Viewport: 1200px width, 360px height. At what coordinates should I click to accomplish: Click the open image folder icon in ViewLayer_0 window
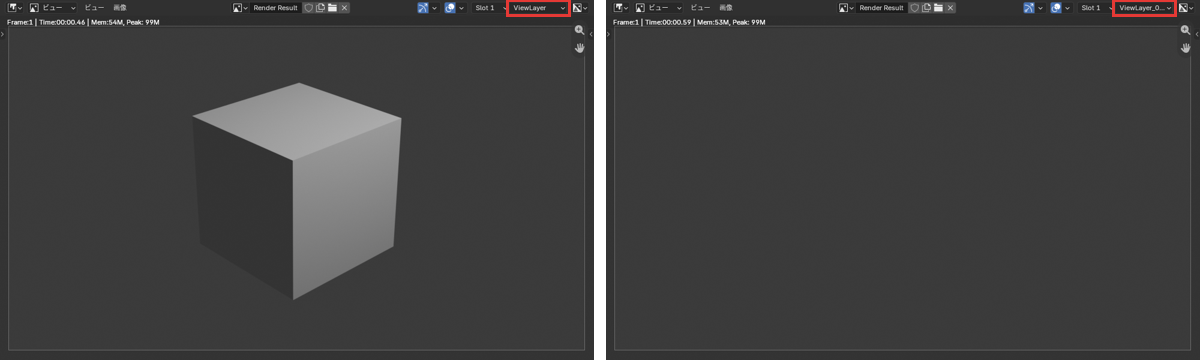pyautogui.click(x=938, y=8)
